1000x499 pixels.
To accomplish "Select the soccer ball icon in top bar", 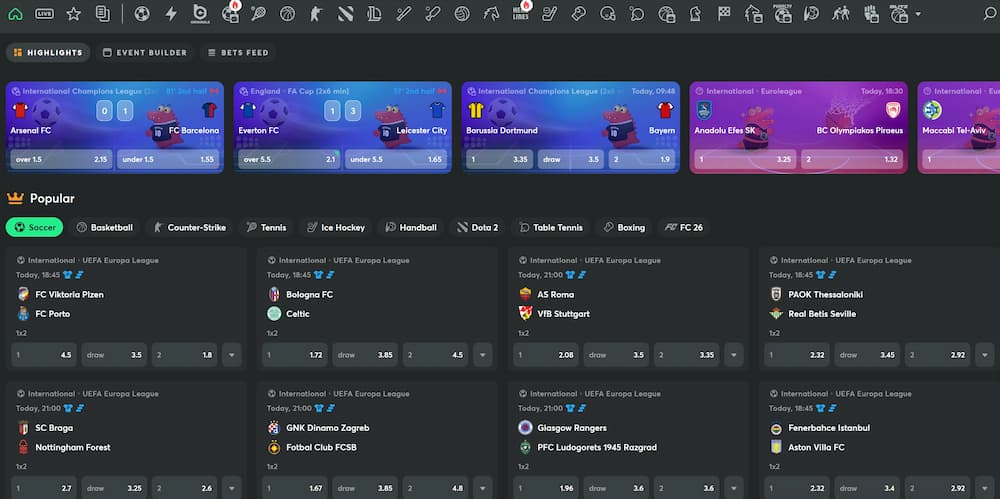I will click(142, 14).
